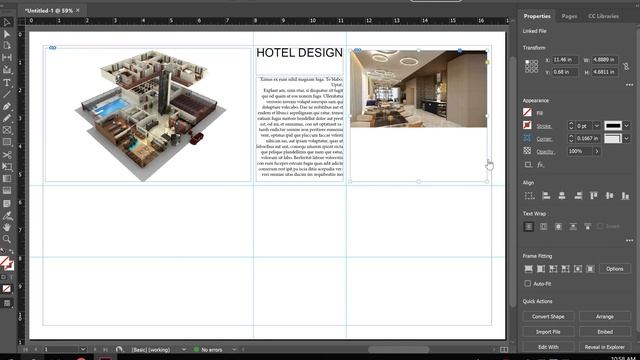Image resolution: width=640 pixels, height=360 pixels.
Task: Click Align Top Edges icon
Action: tap(594, 196)
